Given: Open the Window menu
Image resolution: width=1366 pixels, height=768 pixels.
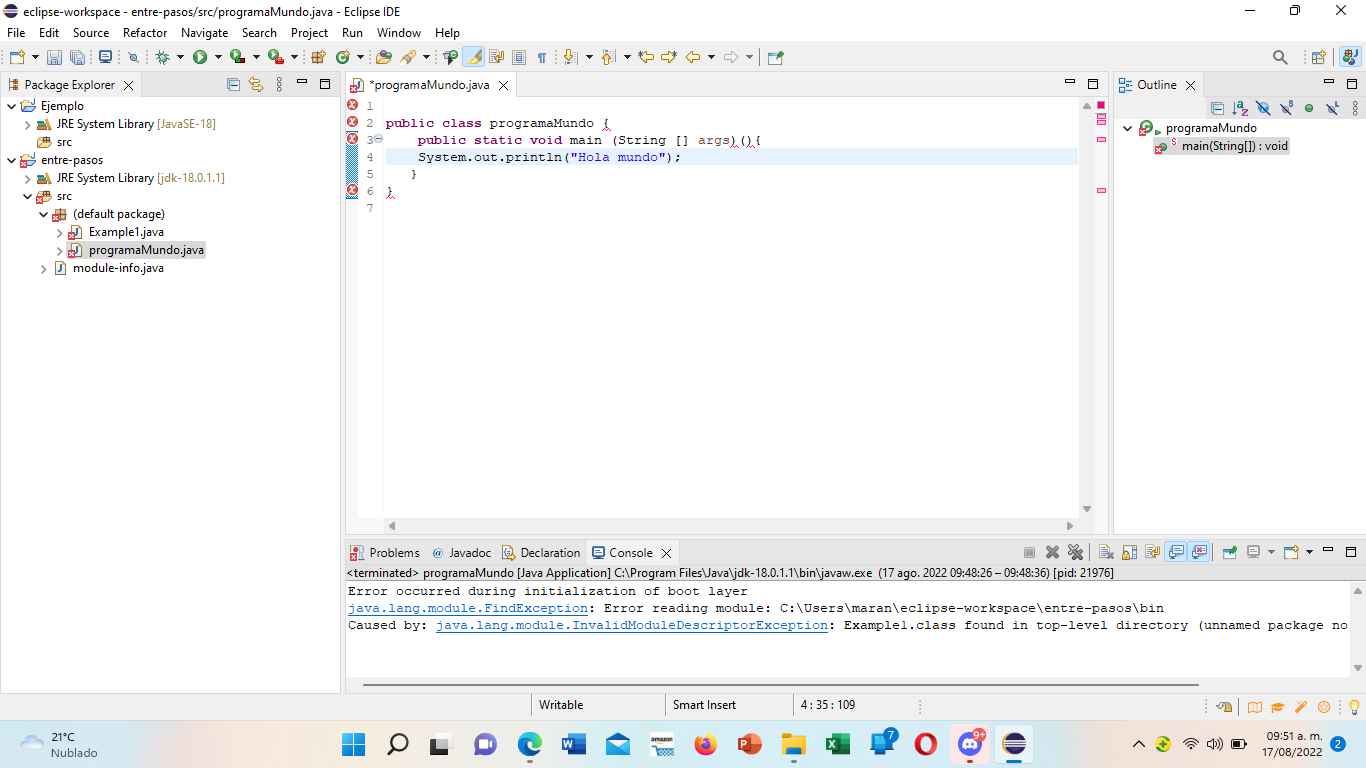Looking at the screenshot, I should (x=399, y=33).
